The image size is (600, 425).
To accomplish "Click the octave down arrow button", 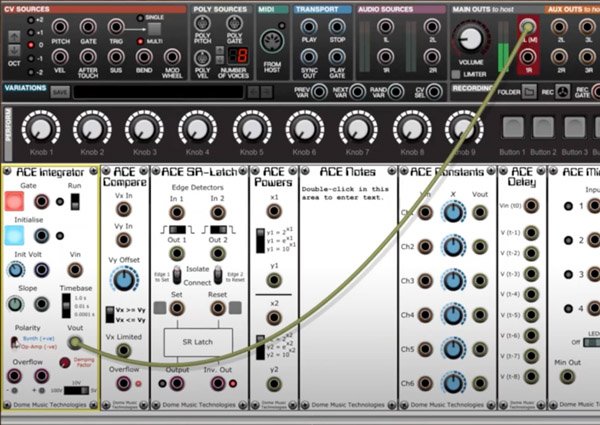I will 14,50.
